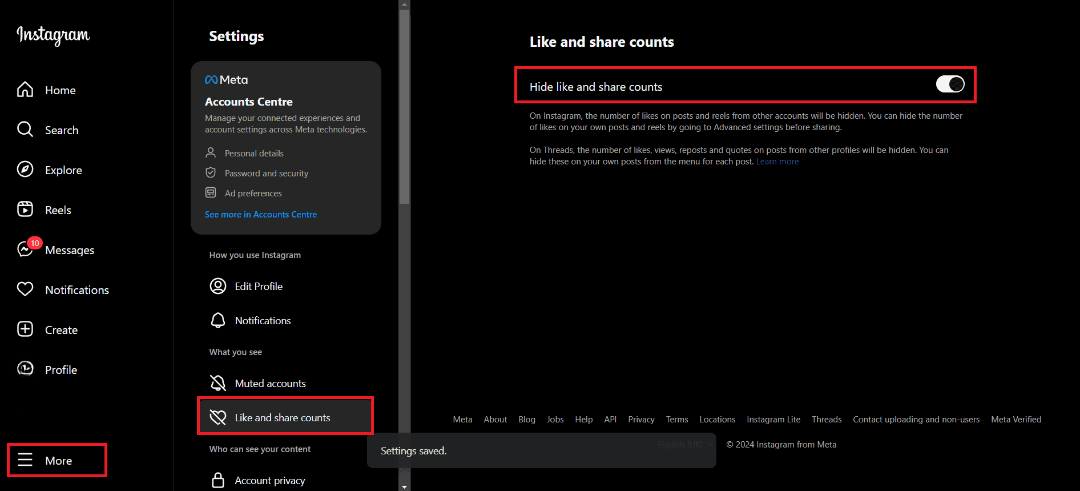Click the Edit Profile icon

point(218,286)
